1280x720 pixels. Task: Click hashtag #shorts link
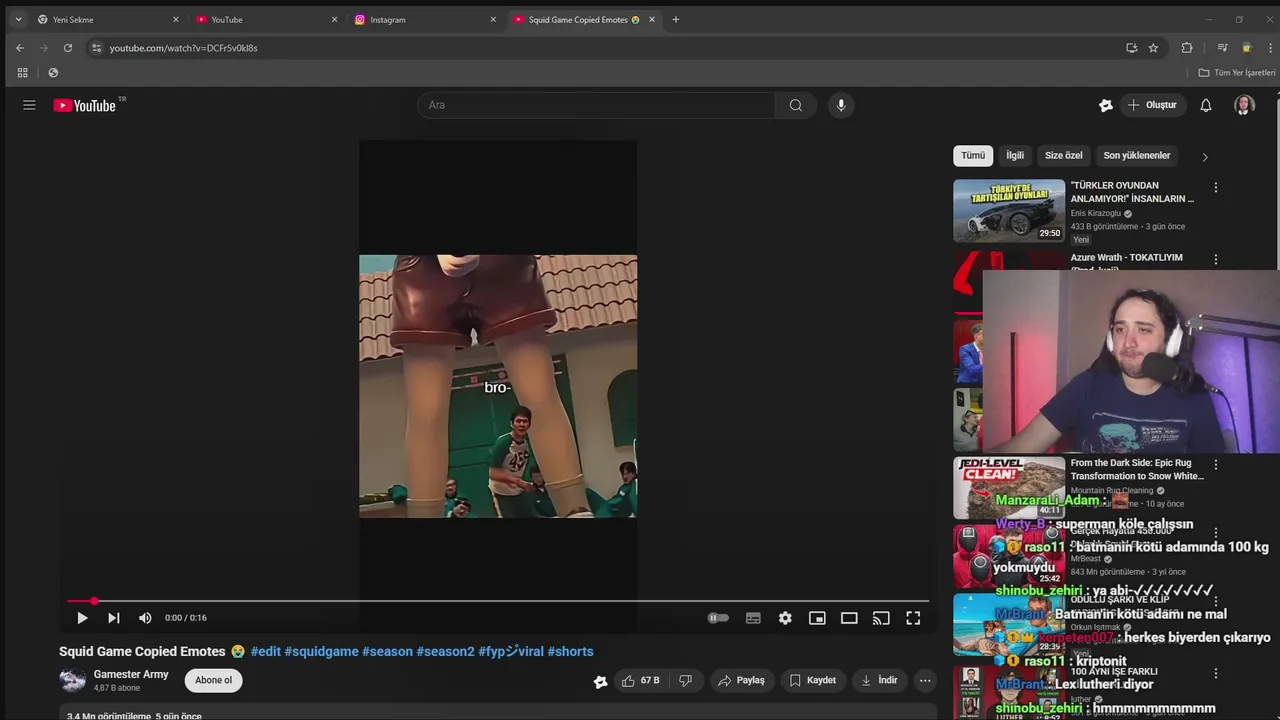click(x=570, y=651)
